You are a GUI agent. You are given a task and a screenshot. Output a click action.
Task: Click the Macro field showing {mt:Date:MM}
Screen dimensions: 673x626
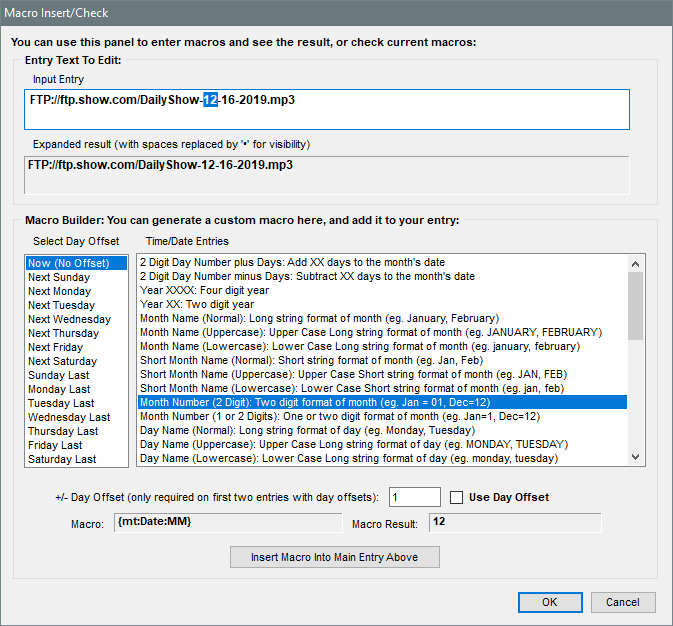click(x=229, y=522)
